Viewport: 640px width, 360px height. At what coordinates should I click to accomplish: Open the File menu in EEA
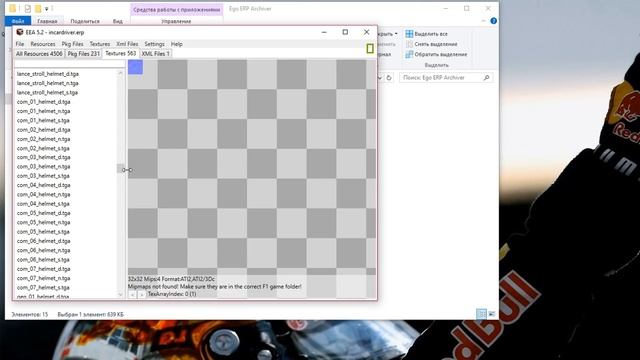20,44
